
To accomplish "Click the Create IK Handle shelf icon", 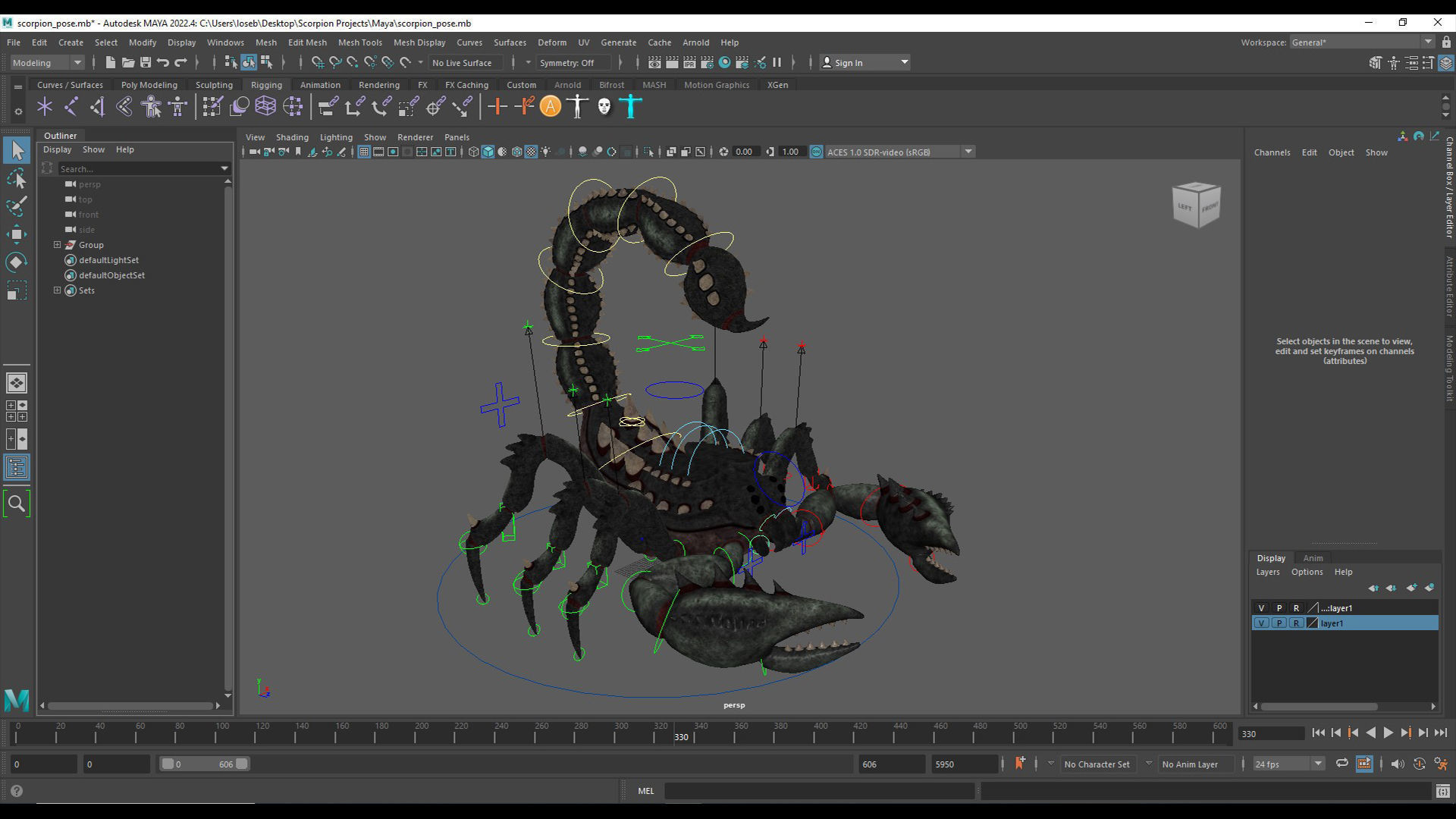I will coord(98,106).
